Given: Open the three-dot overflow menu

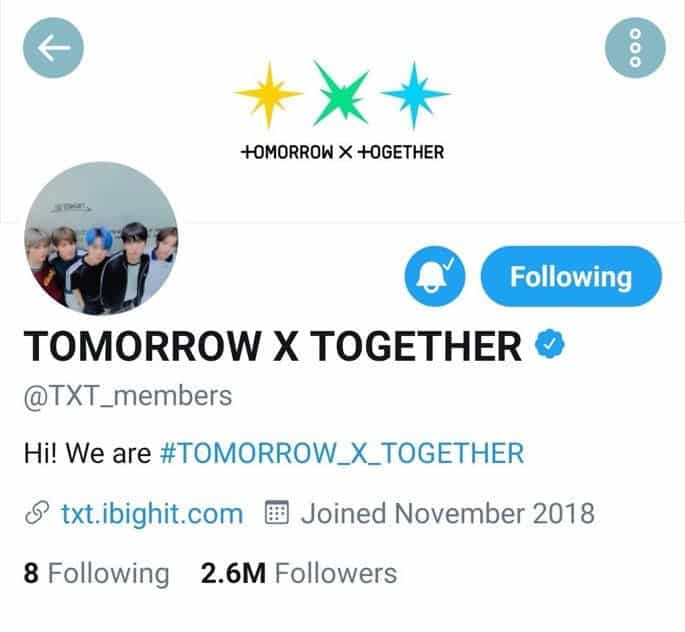Looking at the screenshot, I should pyautogui.click(x=635, y=48).
